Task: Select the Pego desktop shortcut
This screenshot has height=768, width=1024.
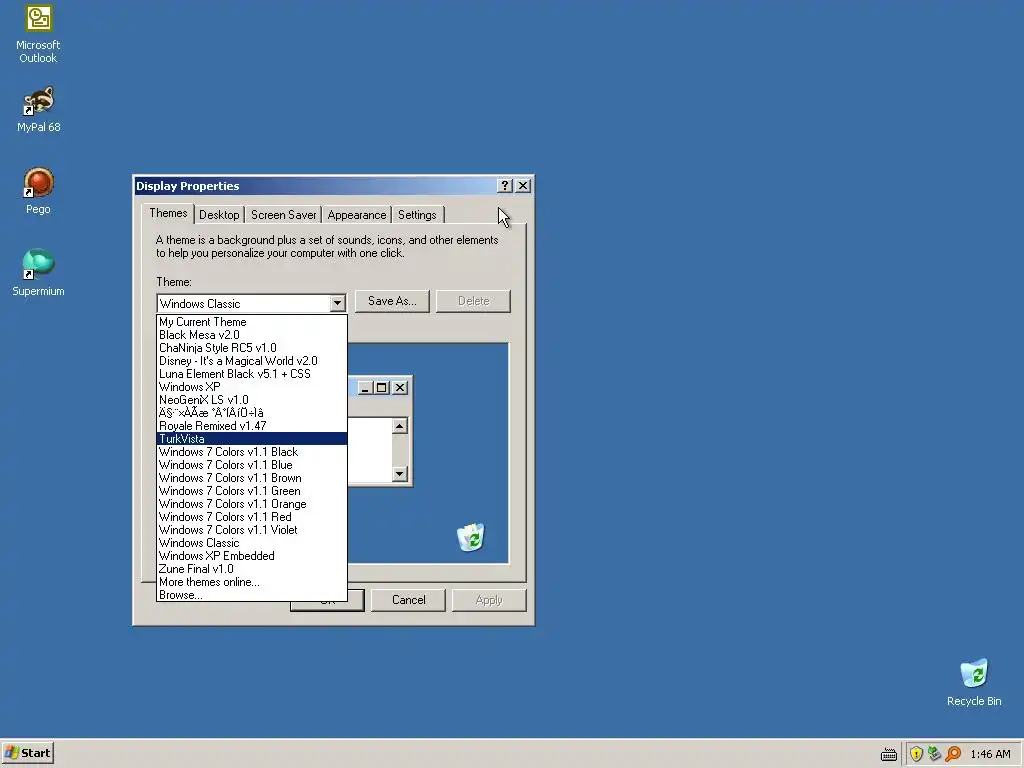Action: (38, 191)
